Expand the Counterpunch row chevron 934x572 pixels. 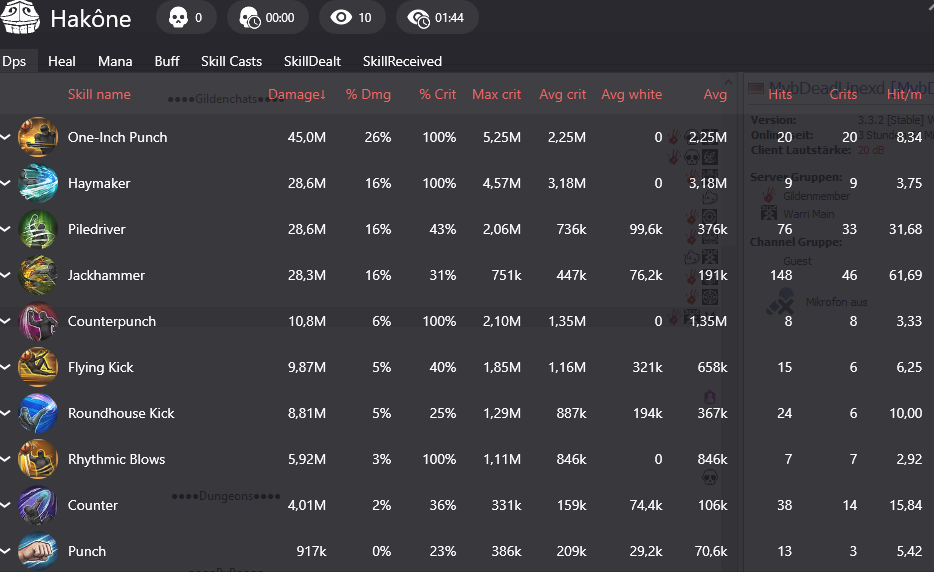[x=7, y=321]
